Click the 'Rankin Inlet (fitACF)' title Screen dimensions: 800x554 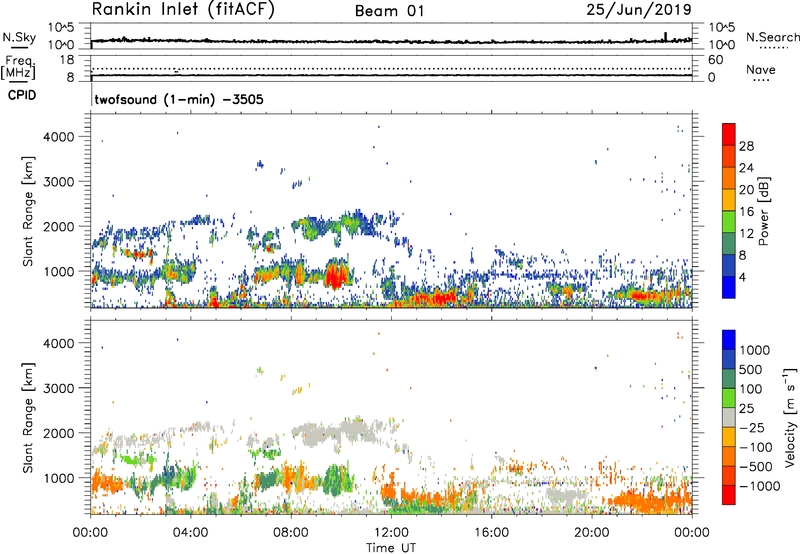183,9
